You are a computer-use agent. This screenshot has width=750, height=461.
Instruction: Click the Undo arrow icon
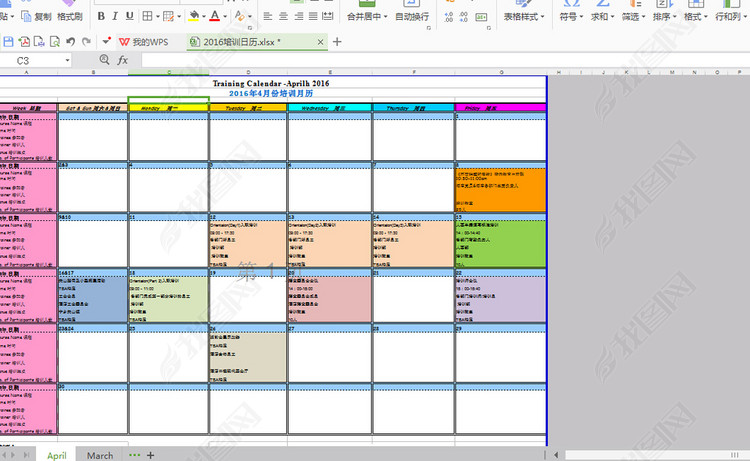tap(70, 42)
